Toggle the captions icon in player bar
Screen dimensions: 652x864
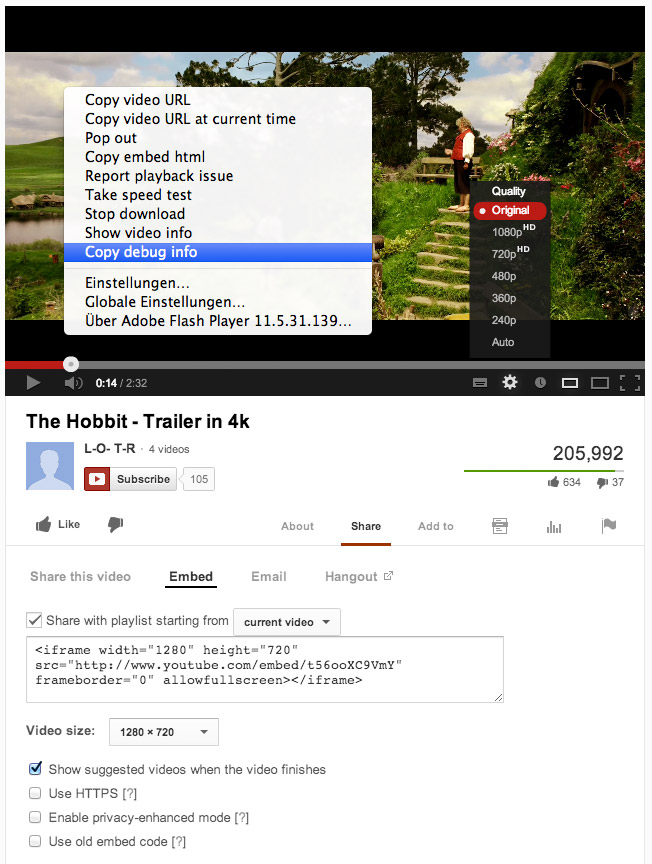(480, 382)
